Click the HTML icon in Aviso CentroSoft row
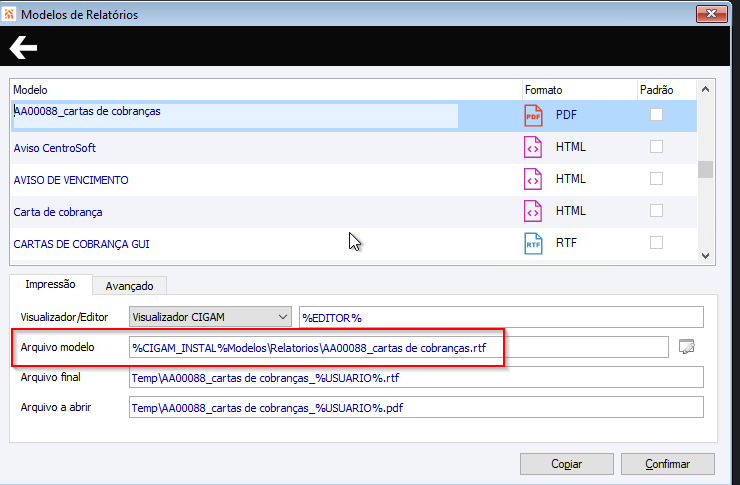The image size is (740, 485). click(x=533, y=147)
